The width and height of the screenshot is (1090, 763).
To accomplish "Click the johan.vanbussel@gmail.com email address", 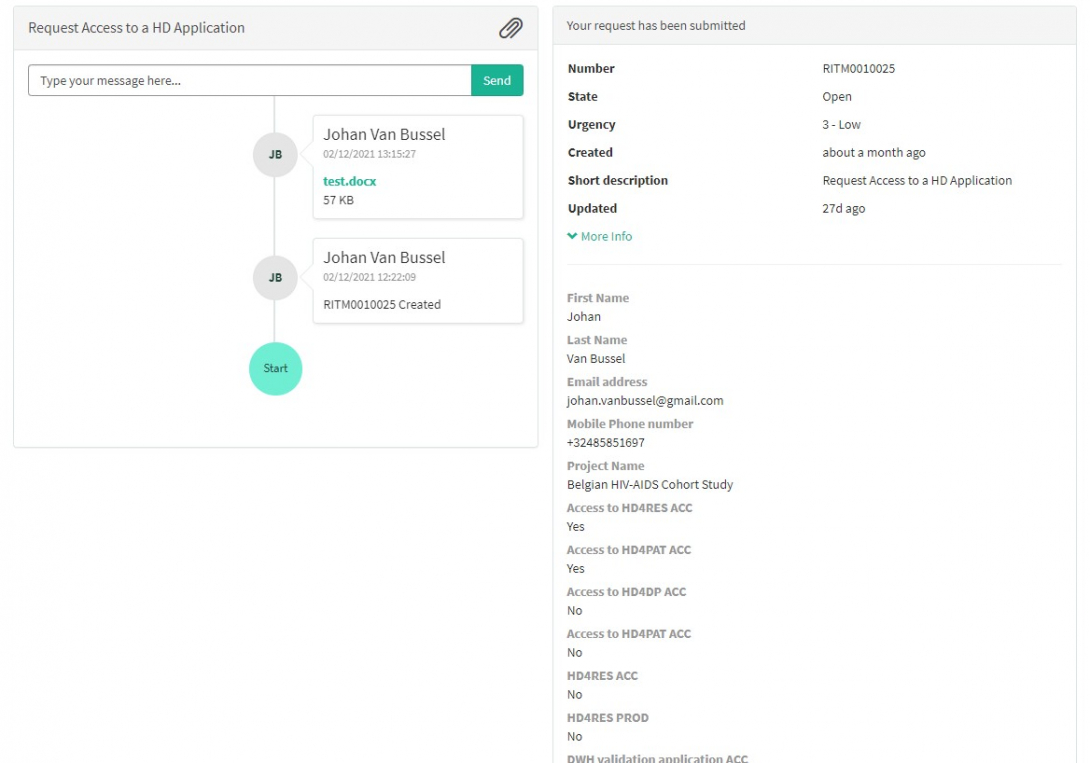I will click(x=645, y=401).
